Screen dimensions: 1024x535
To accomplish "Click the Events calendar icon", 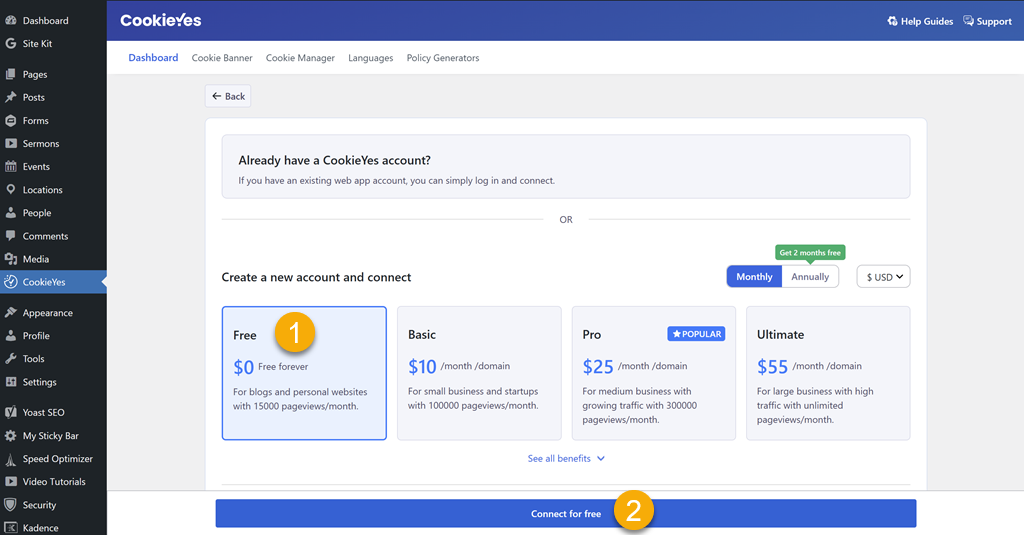I will 10,167.
